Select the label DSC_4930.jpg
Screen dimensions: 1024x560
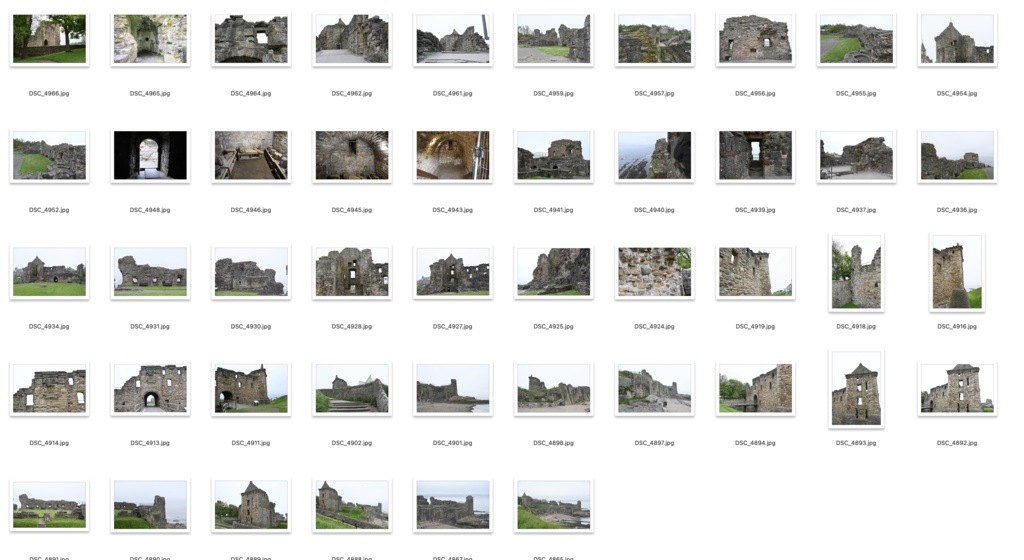pos(251,326)
